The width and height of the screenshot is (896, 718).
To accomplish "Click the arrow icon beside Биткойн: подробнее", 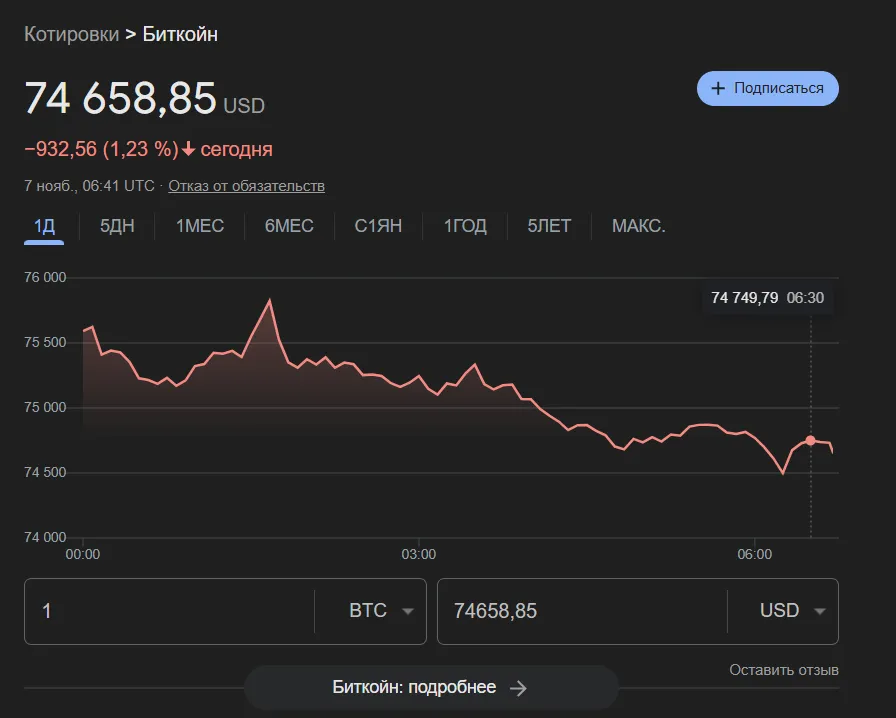I will point(518,687).
